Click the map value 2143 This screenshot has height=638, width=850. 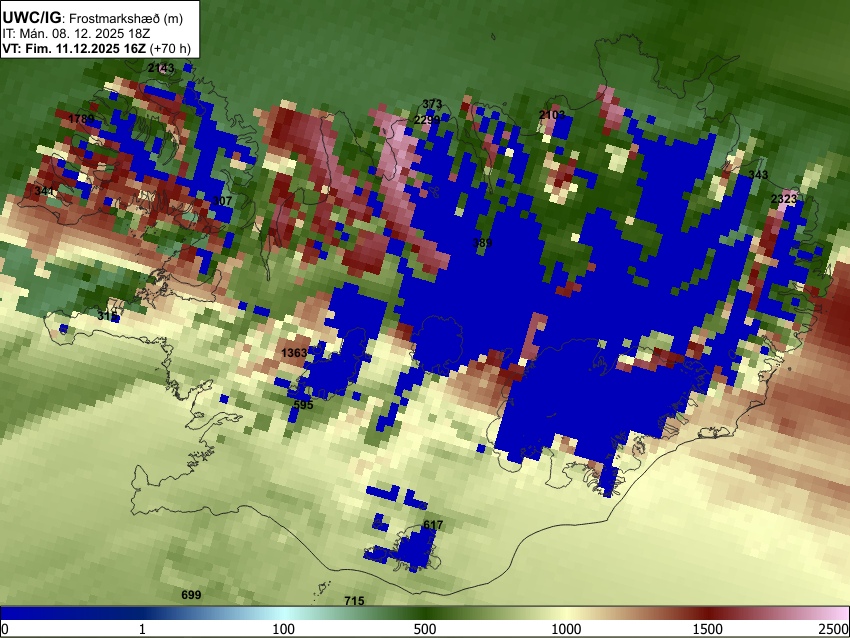(161, 68)
